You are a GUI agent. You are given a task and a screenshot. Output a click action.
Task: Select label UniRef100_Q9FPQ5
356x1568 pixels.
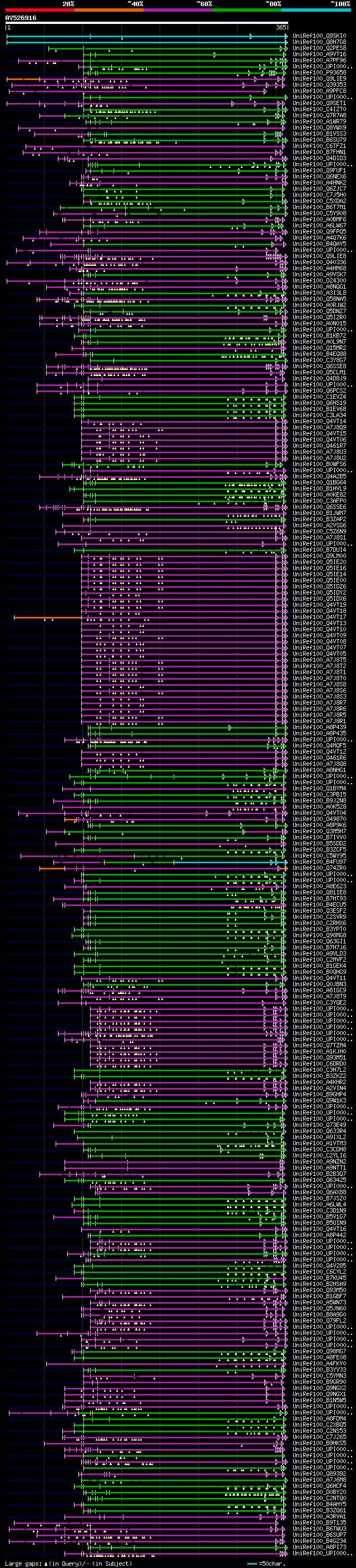(319, 231)
